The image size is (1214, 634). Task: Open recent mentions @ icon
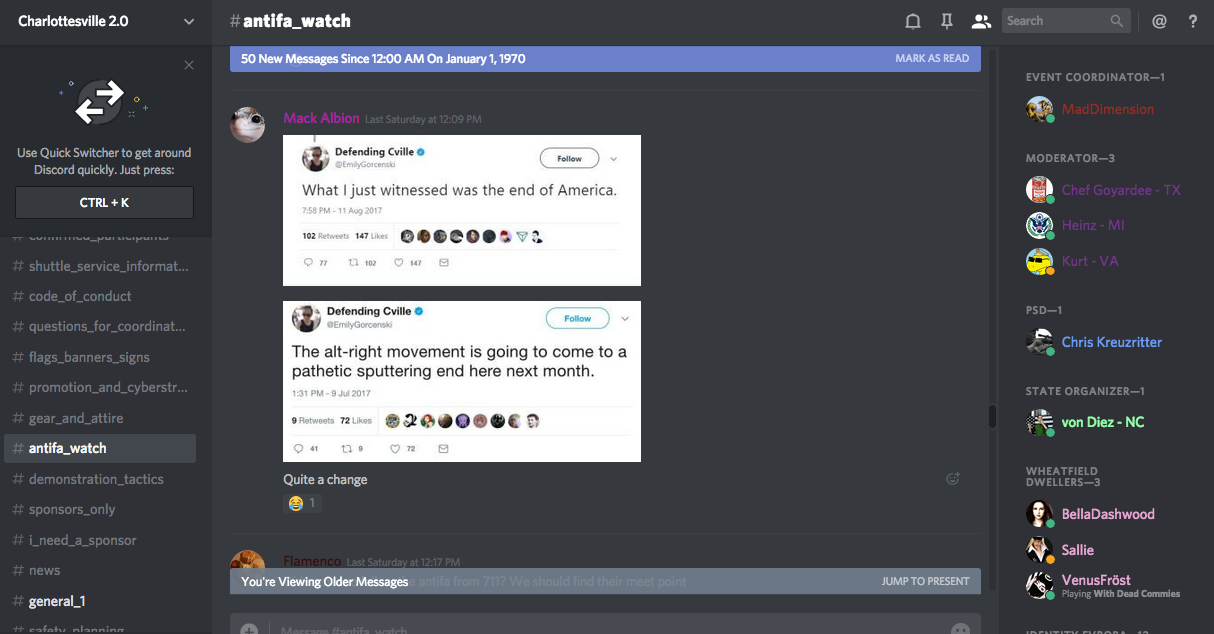tap(1159, 21)
